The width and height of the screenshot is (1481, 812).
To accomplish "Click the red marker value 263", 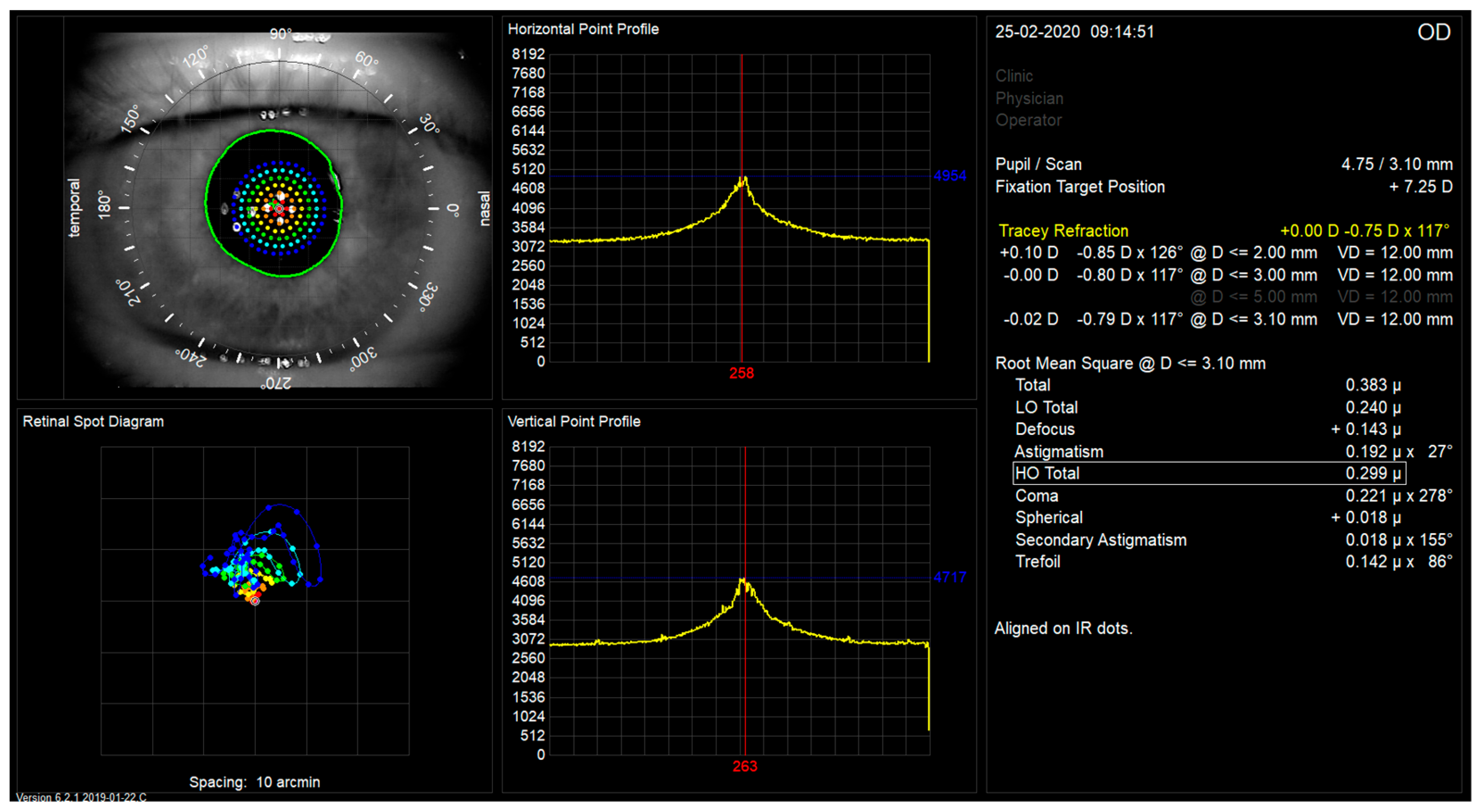I will click(745, 766).
